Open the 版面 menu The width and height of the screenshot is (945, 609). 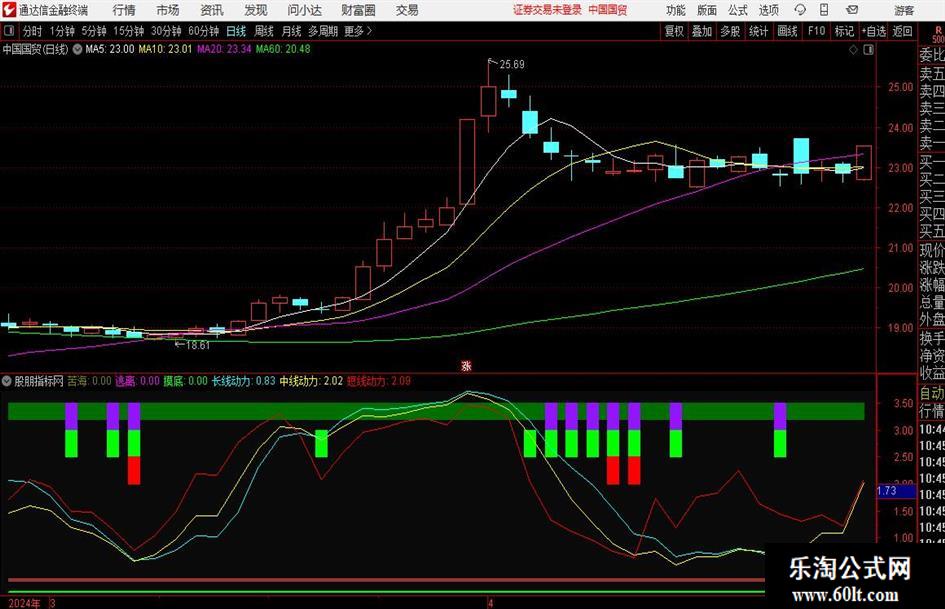click(707, 10)
